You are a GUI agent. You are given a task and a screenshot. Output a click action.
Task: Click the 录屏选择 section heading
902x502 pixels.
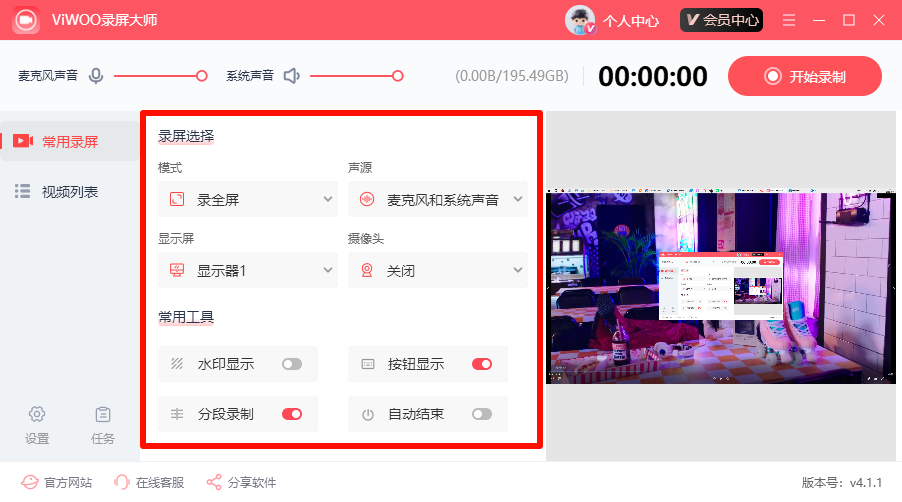pos(186,136)
